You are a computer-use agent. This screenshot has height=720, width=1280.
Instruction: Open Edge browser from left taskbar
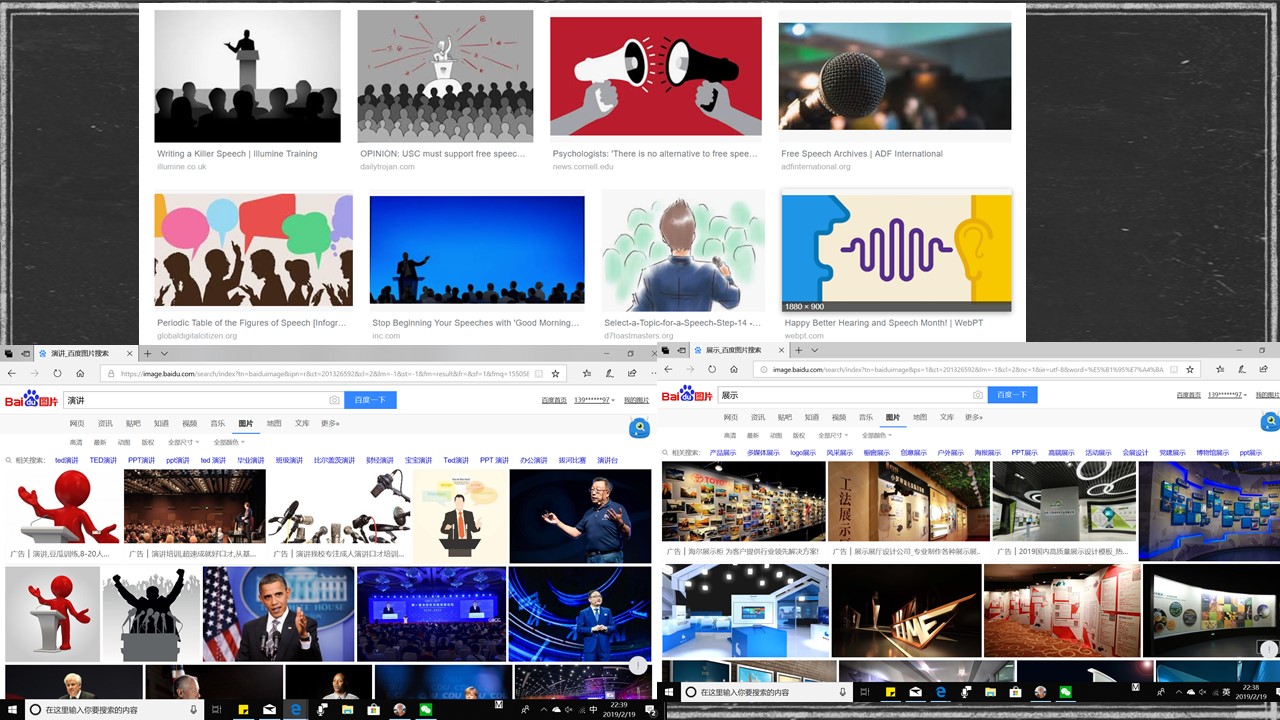[x=296, y=709]
